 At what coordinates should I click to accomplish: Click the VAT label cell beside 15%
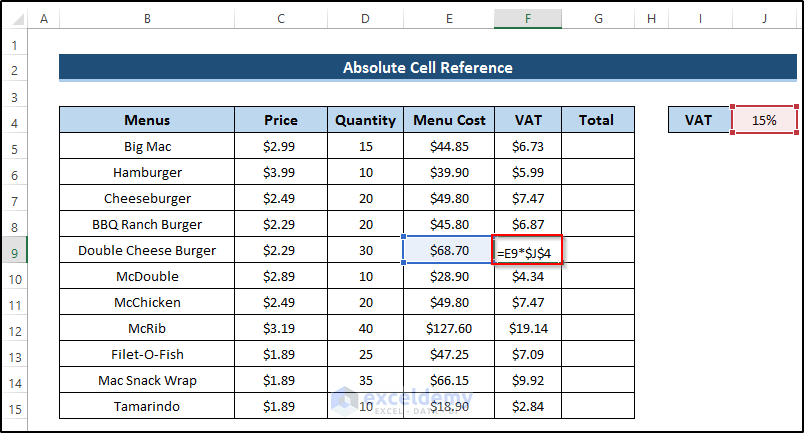(x=698, y=120)
